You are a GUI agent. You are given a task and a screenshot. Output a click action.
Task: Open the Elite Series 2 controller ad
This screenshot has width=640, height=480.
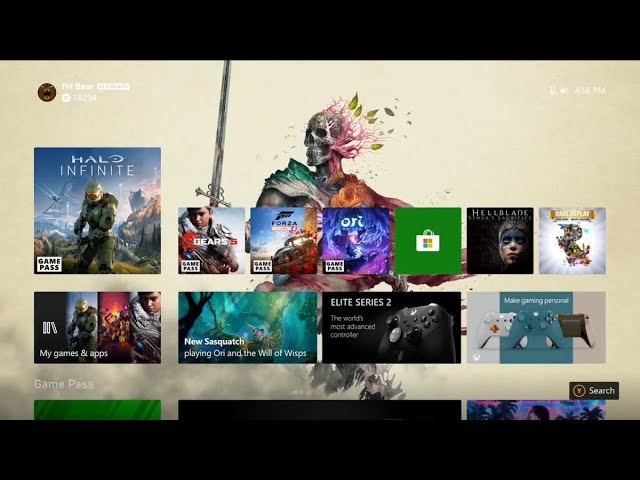[x=391, y=327]
